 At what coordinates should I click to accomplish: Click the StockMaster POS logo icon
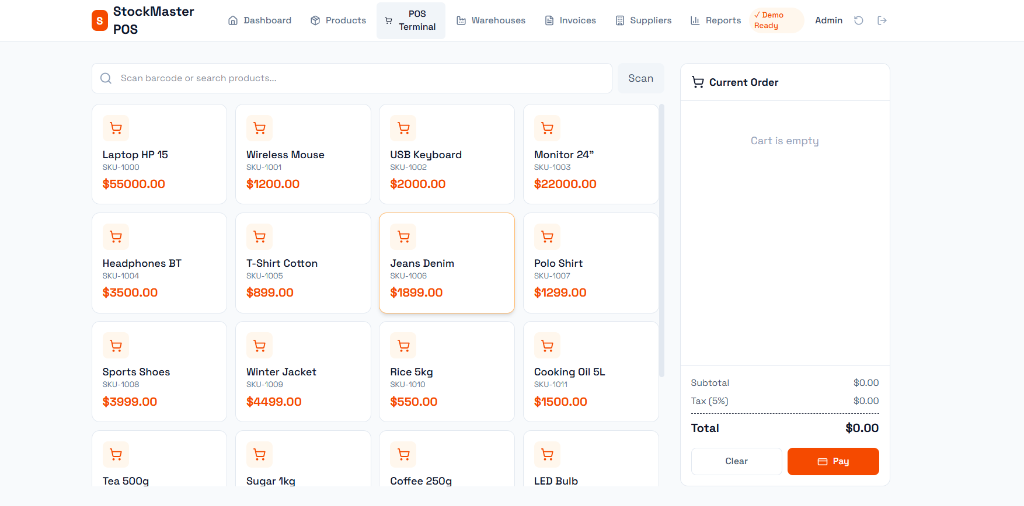99,20
